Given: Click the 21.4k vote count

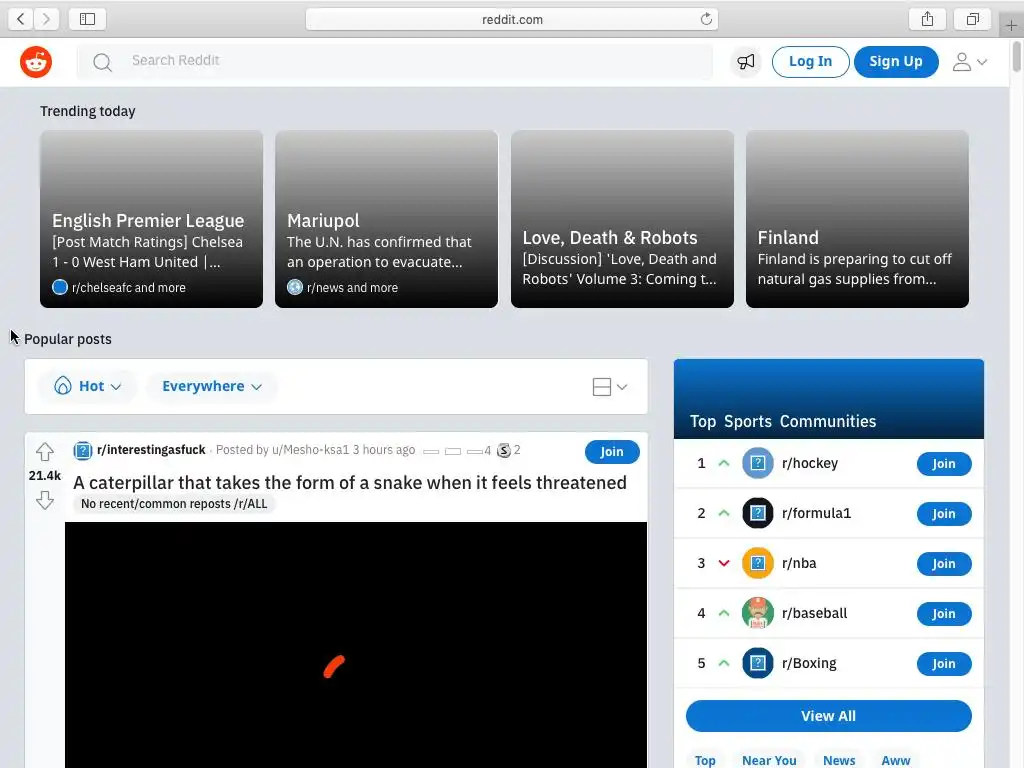Looking at the screenshot, I should tap(44, 475).
